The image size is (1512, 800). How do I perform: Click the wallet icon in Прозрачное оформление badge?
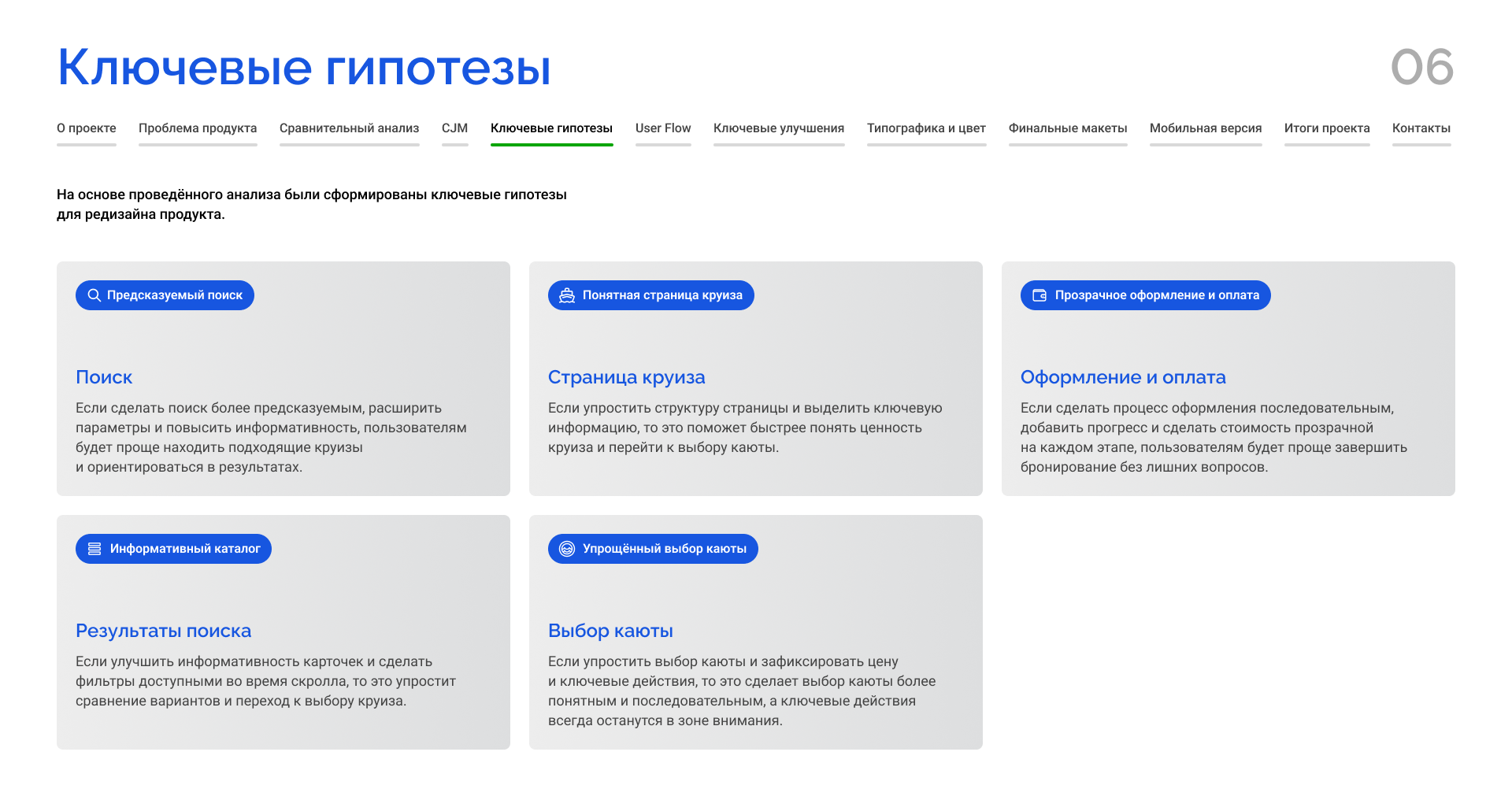pyautogui.click(x=1039, y=295)
